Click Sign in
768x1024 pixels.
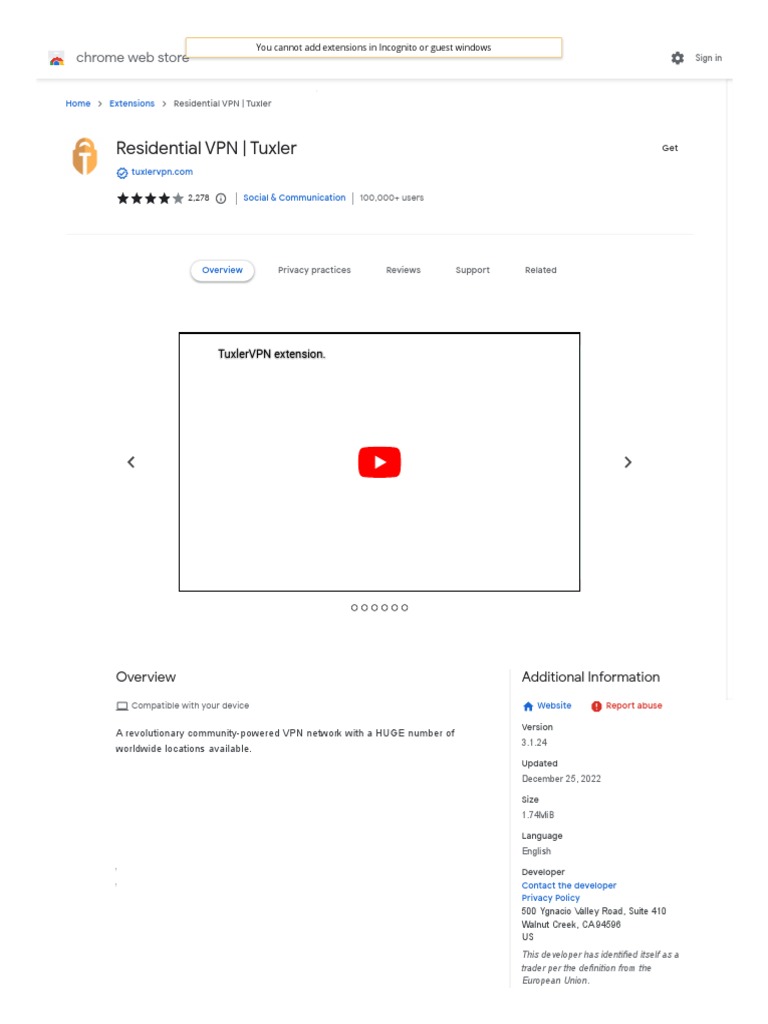click(709, 58)
